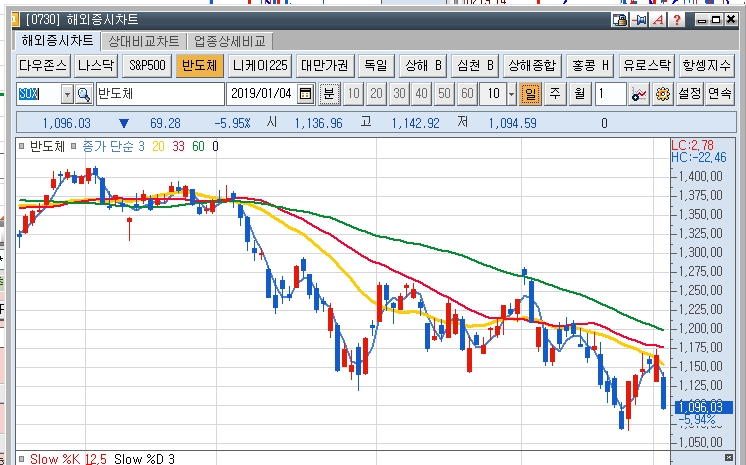Open the 업종상세비교 tab
The width and height of the screenshot is (746, 465).
click(230, 41)
